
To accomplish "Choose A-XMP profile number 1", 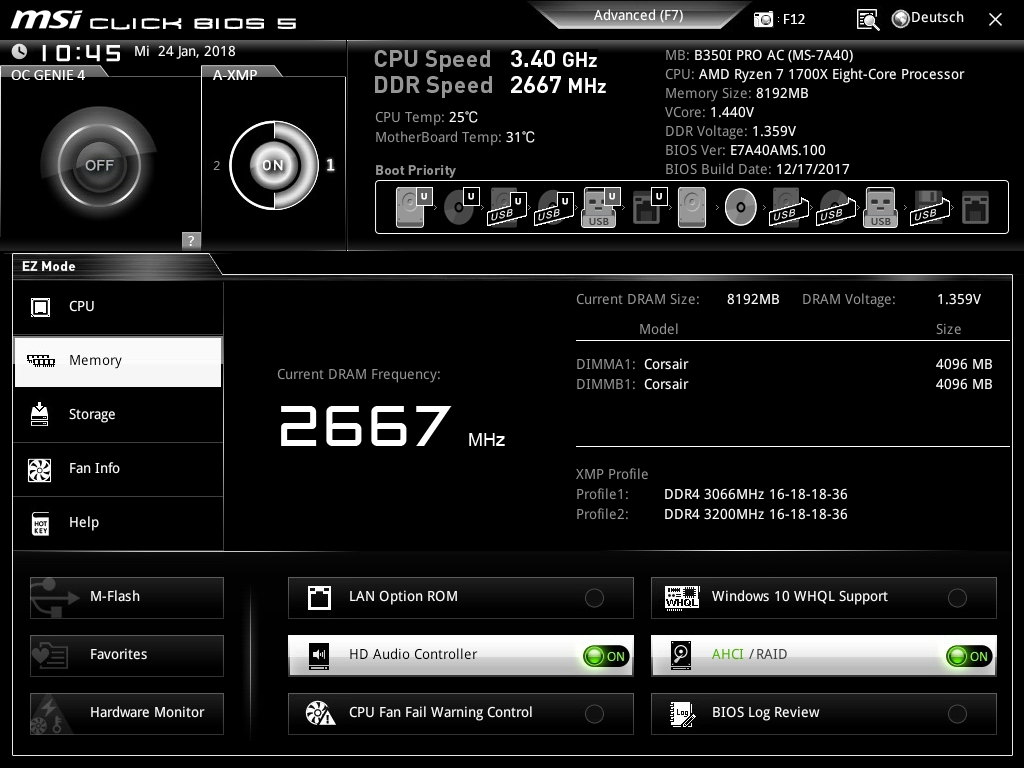I will pos(330,165).
